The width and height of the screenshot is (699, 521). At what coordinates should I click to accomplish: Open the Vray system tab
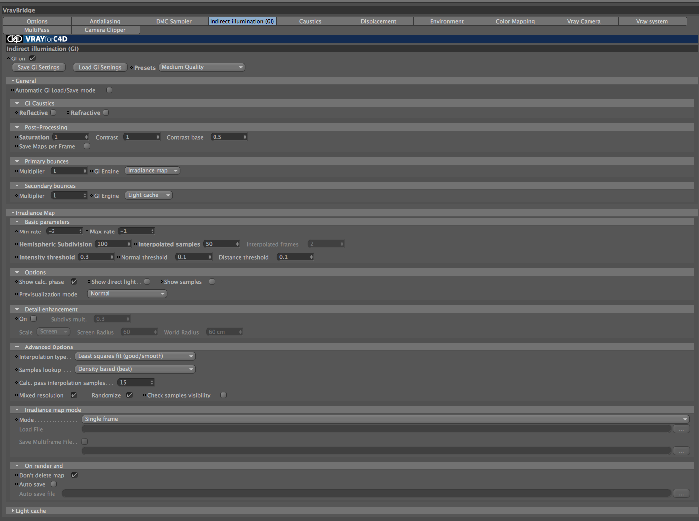[652, 21]
